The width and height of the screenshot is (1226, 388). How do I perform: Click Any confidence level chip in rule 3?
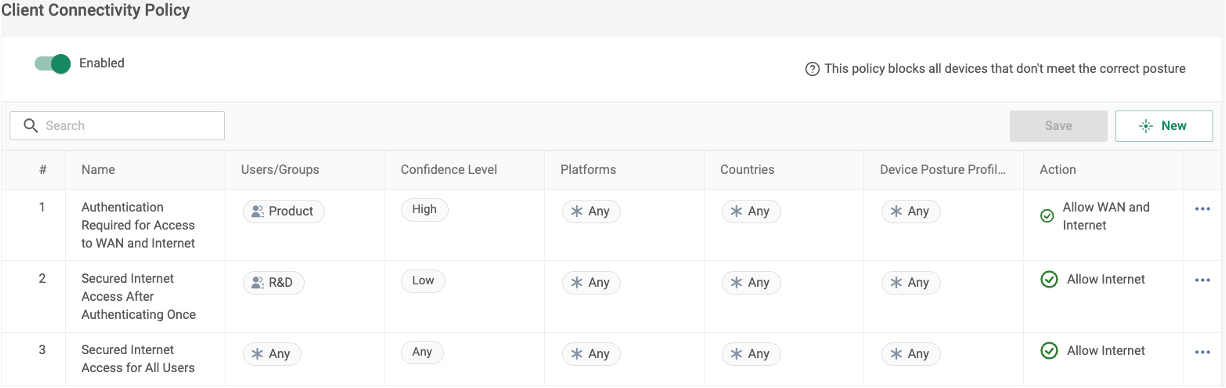(x=422, y=352)
